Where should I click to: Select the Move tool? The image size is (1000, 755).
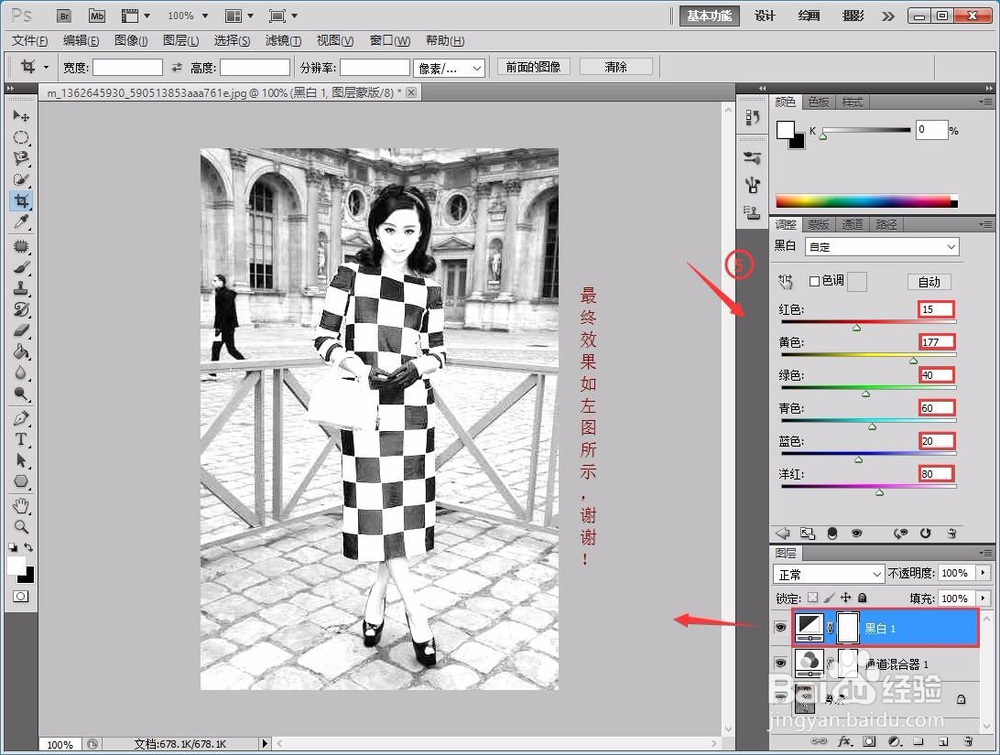tap(21, 116)
